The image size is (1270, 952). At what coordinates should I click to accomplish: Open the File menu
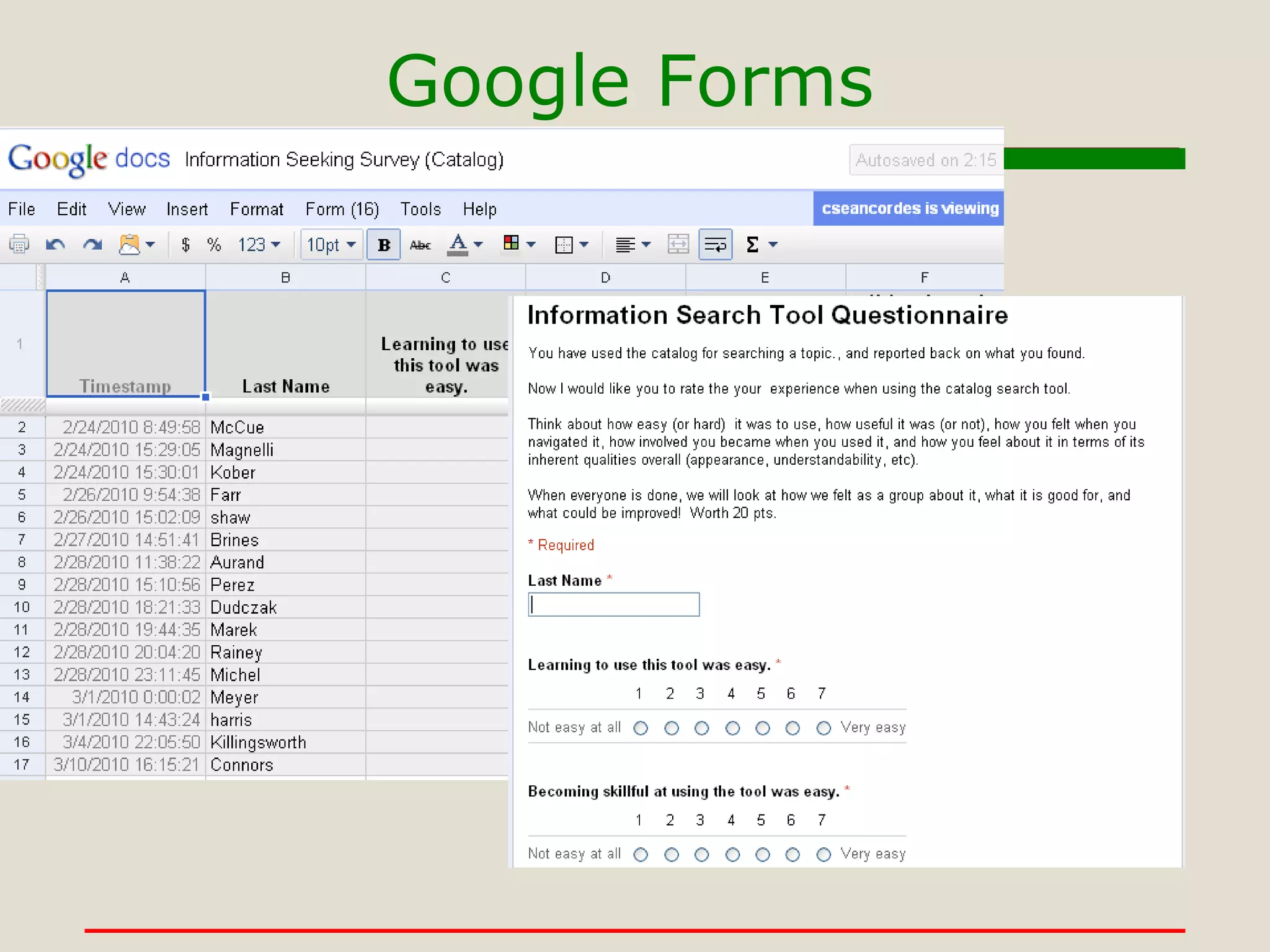tap(22, 209)
